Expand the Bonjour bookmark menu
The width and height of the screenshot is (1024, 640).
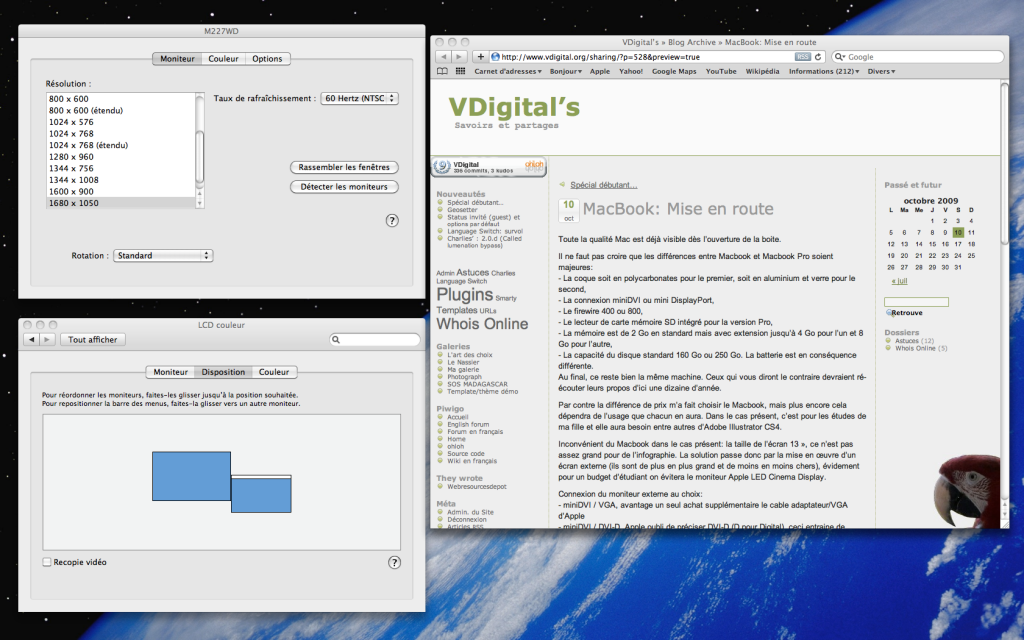point(566,71)
